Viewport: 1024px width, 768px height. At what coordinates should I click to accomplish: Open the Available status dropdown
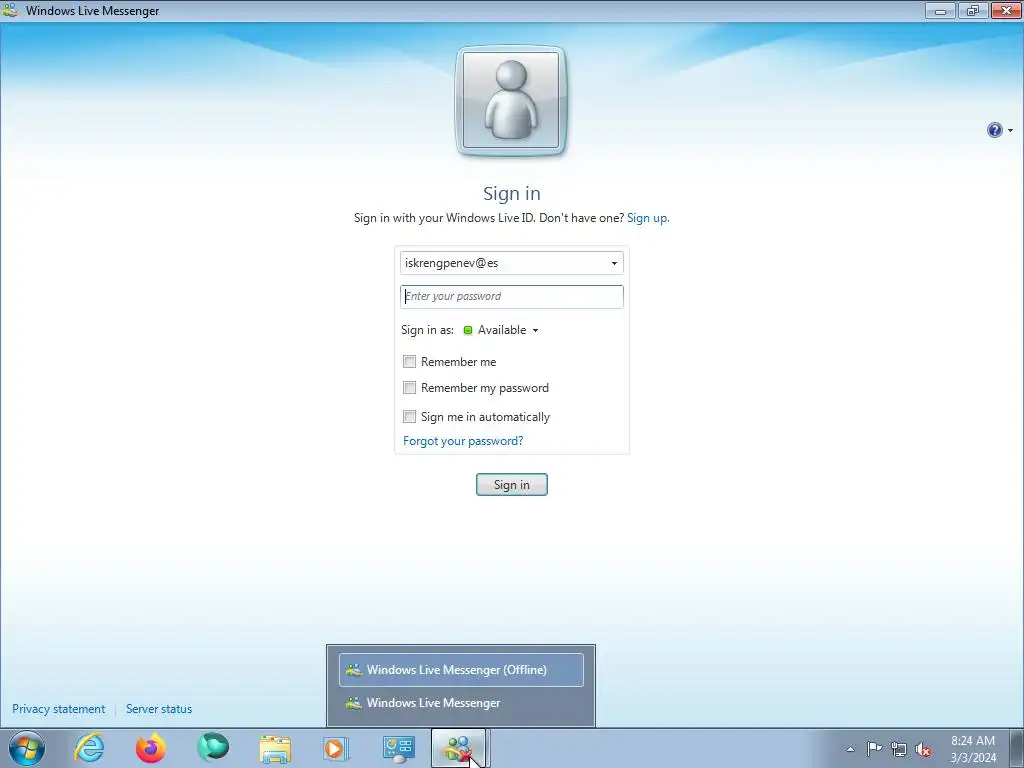pos(502,330)
